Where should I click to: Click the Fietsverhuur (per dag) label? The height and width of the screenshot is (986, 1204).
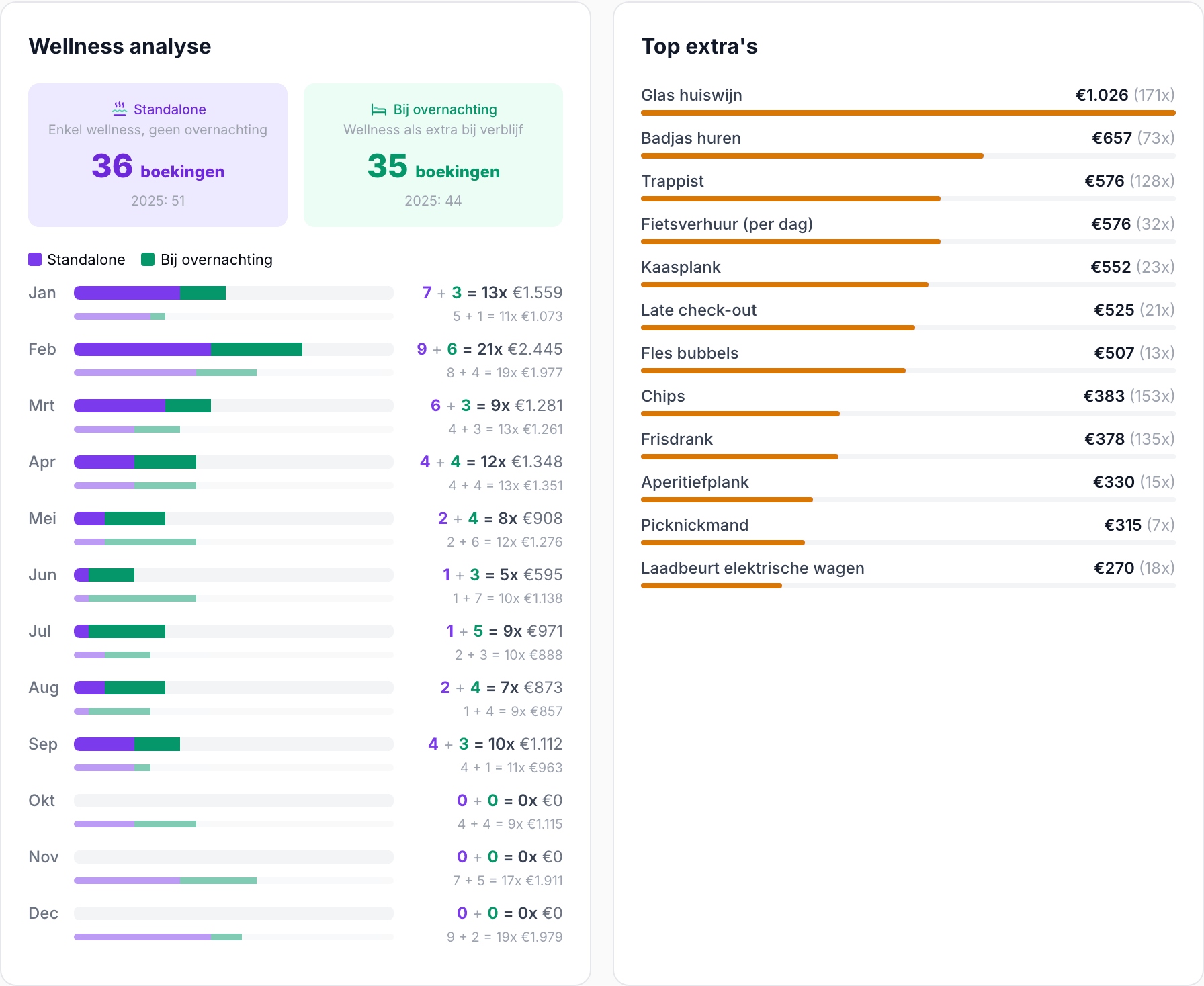pos(727,224)
